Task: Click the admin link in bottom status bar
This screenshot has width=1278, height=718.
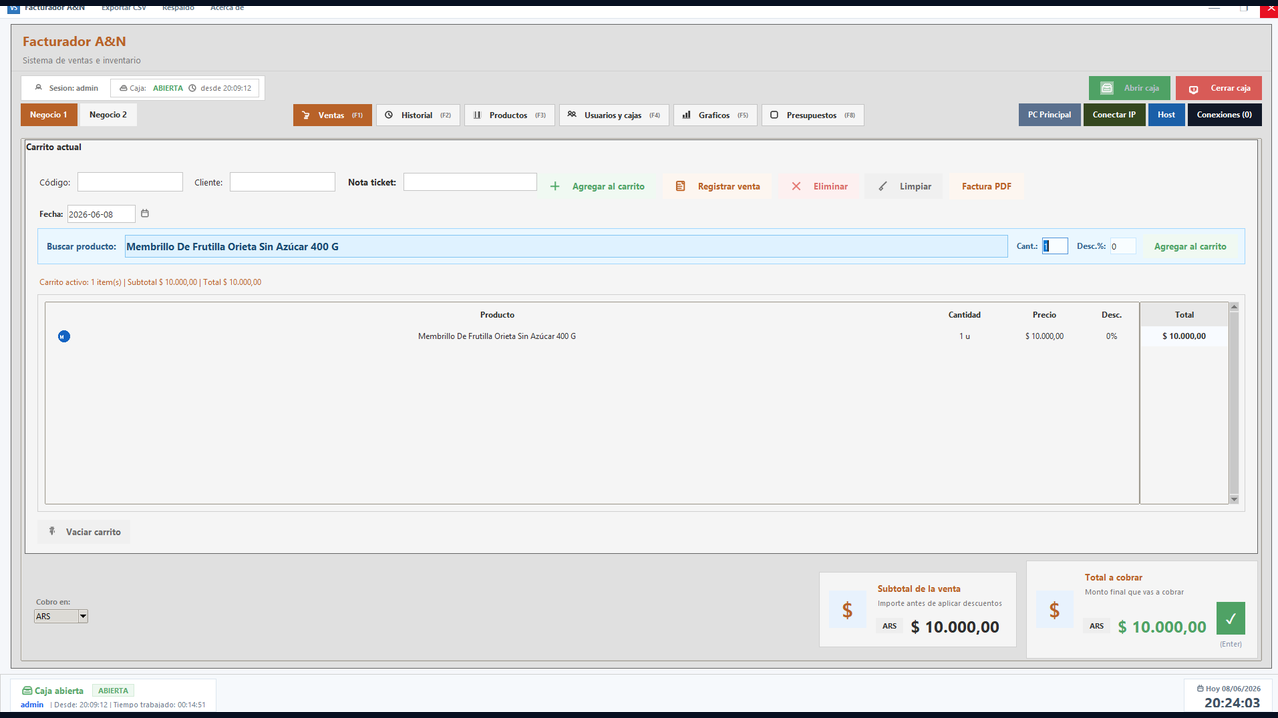Action: (32, 705)
